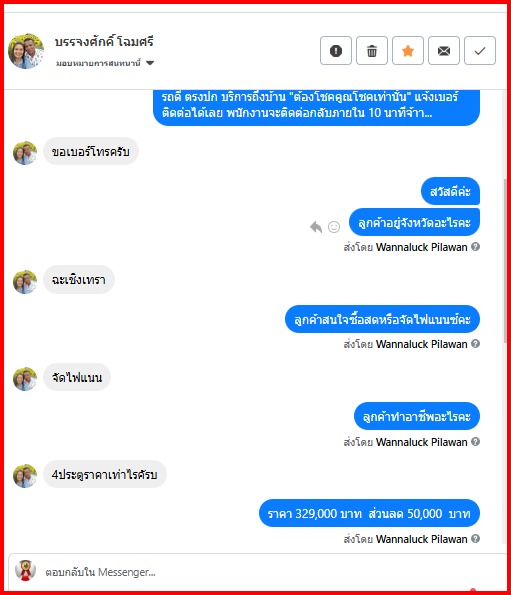Mark conversation as spam with exclamation icon

point(336,50)
